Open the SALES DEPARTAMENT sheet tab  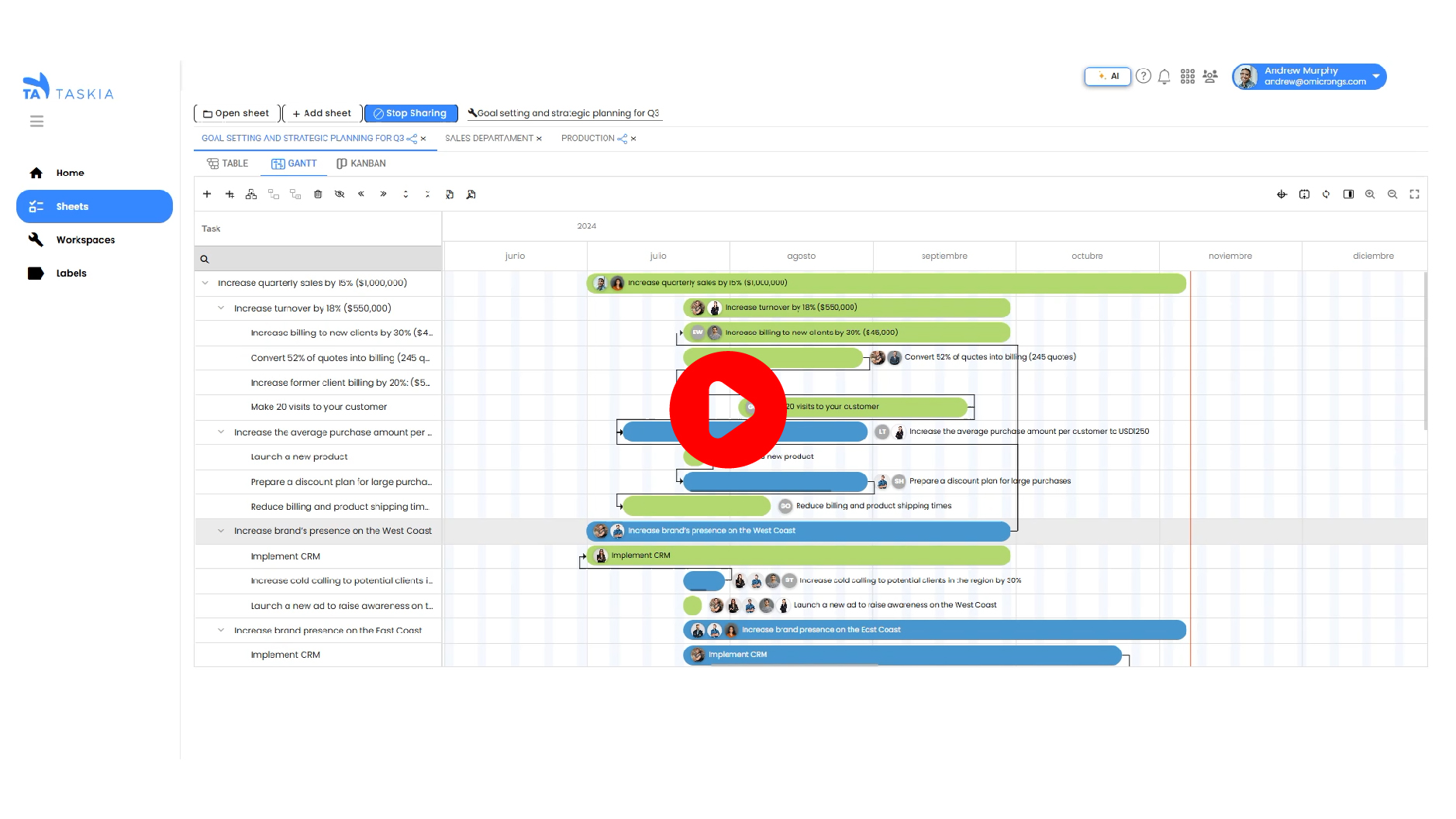coord(488,139)
